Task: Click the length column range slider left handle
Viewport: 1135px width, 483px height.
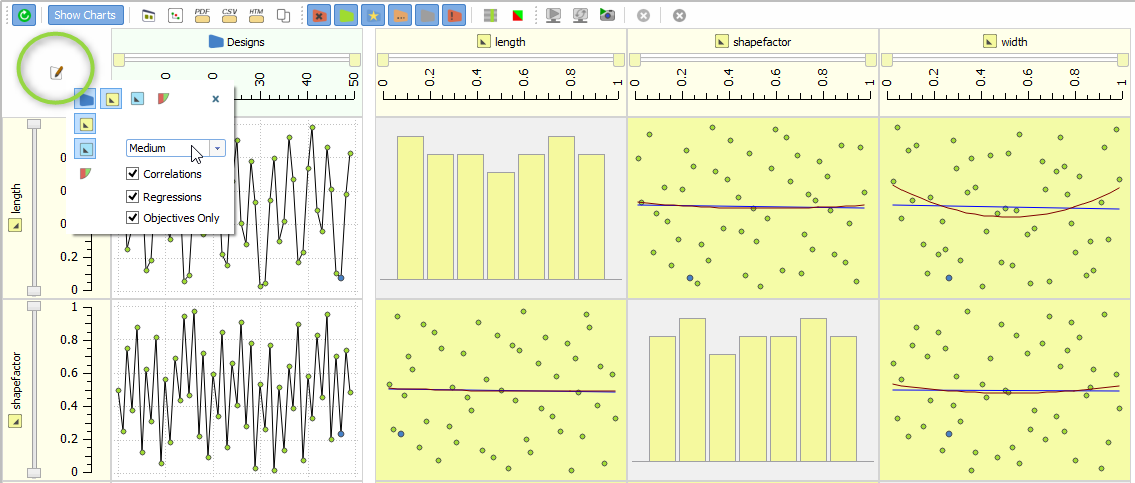Action: coord(382,59)
